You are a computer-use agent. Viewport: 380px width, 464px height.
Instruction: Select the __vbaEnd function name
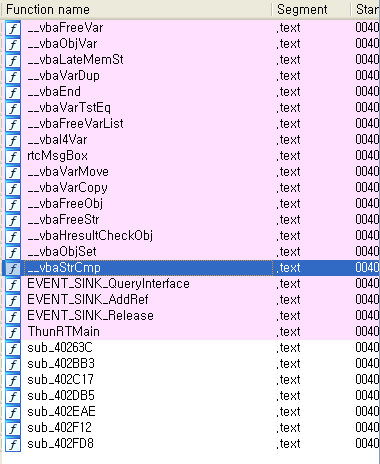coord(54,92)
